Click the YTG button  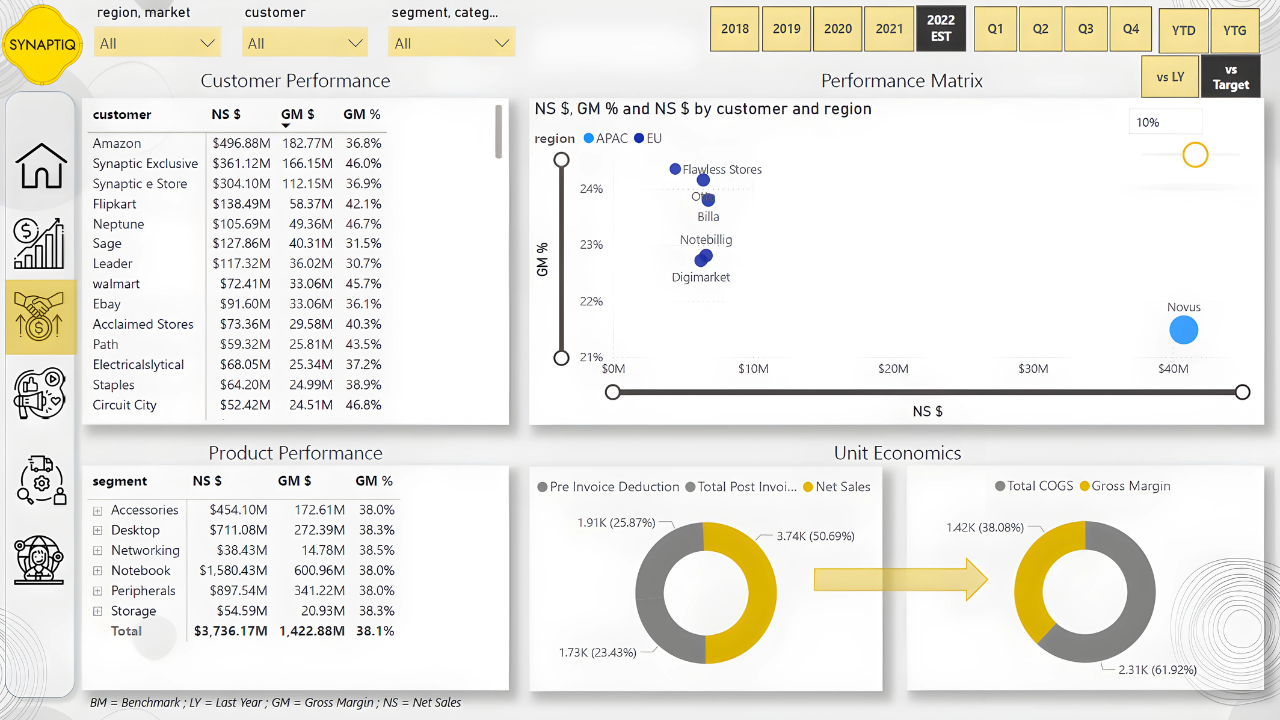tap(1235, 30)
